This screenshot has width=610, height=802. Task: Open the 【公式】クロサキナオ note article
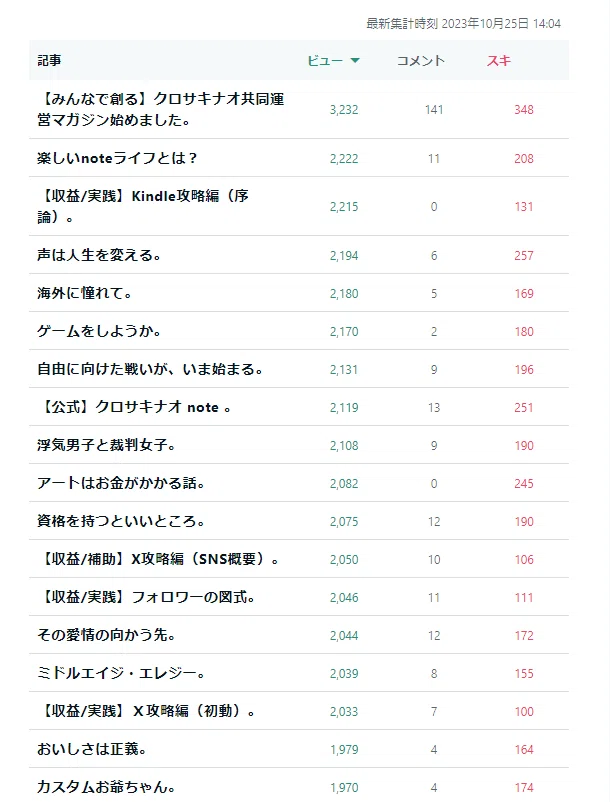pyautogui.click(x=134, y=407)
